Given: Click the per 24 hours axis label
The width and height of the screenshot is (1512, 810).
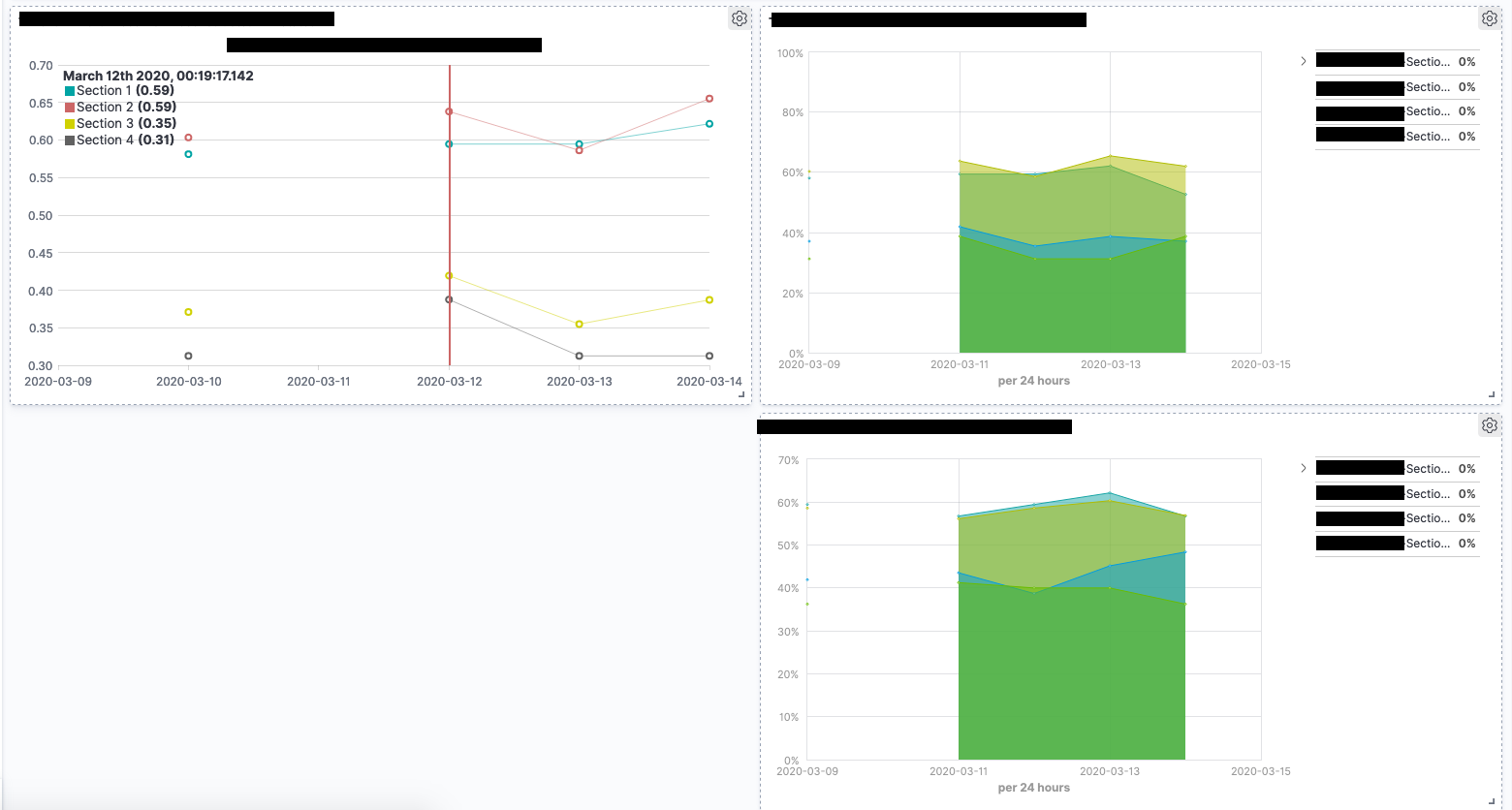Looking at the screenshot, I should point(1033,380).
